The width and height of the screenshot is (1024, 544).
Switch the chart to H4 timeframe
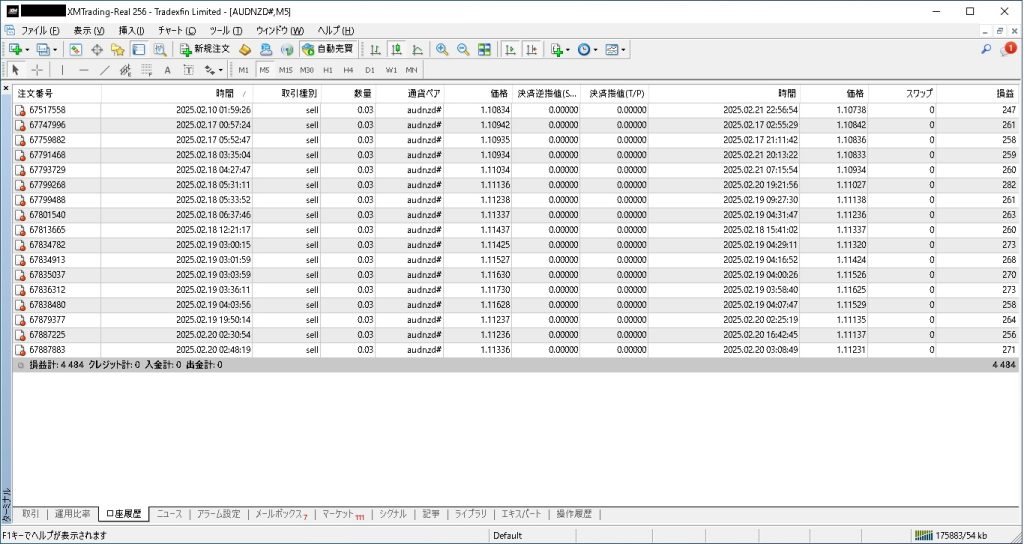coord(348,70)
